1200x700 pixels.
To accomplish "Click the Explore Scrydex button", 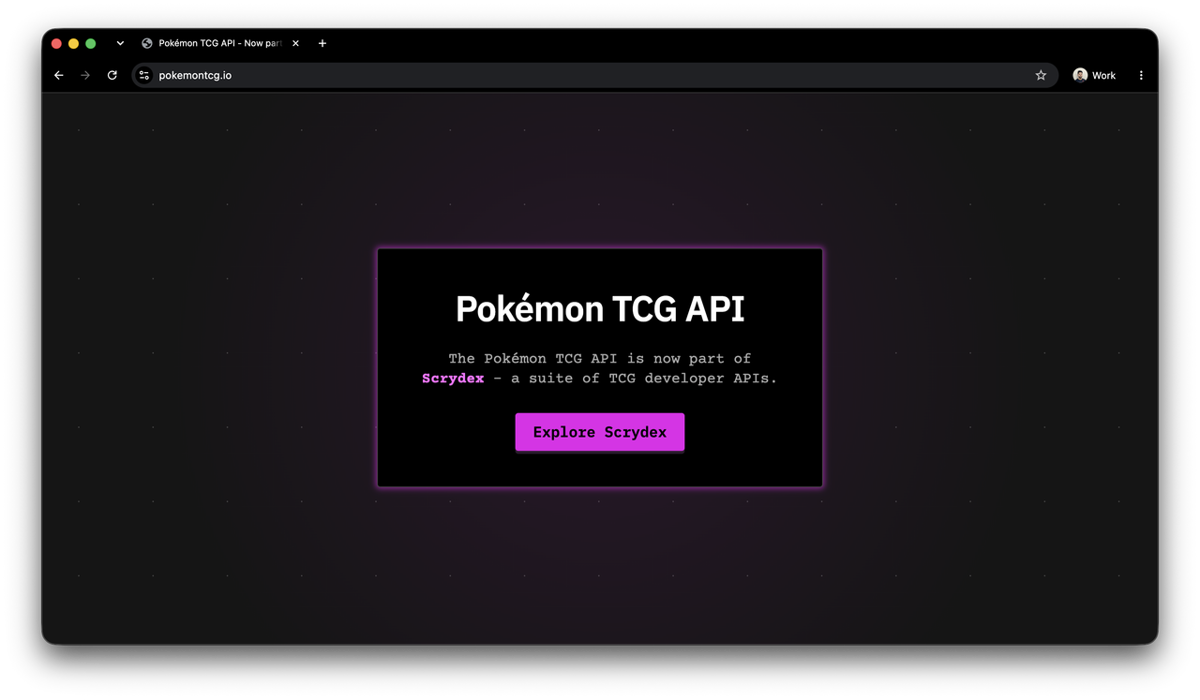I will tap(600, 432).
